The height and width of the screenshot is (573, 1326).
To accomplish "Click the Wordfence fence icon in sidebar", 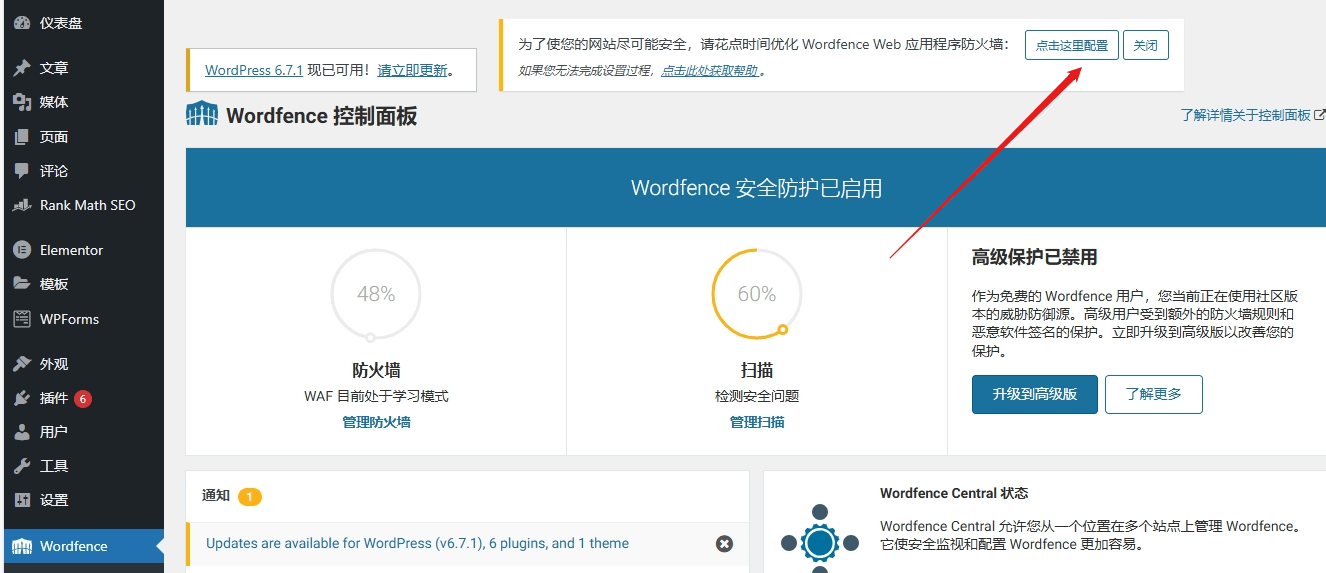I will point(22,546).
